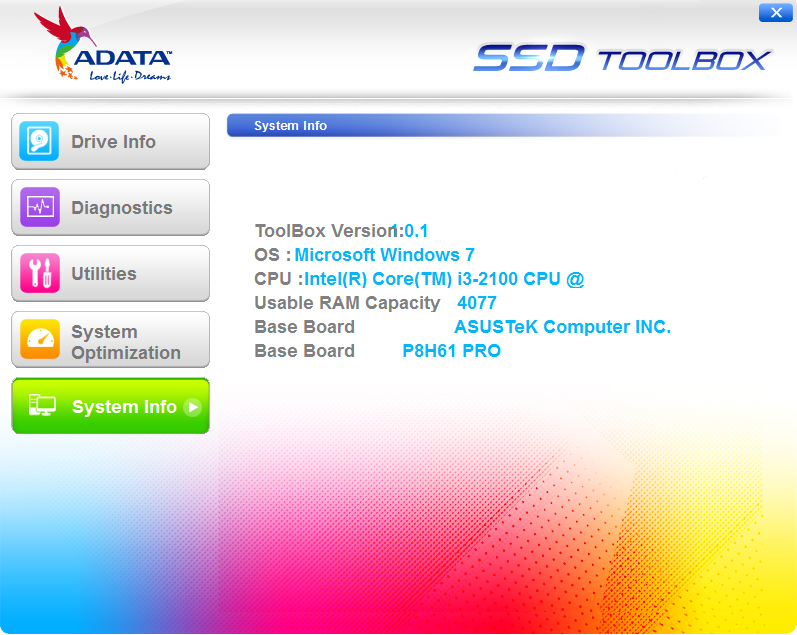Click the RAM value 4077
Image resolution: width=797 pixels, height=635 pixels.
point(477,303)
